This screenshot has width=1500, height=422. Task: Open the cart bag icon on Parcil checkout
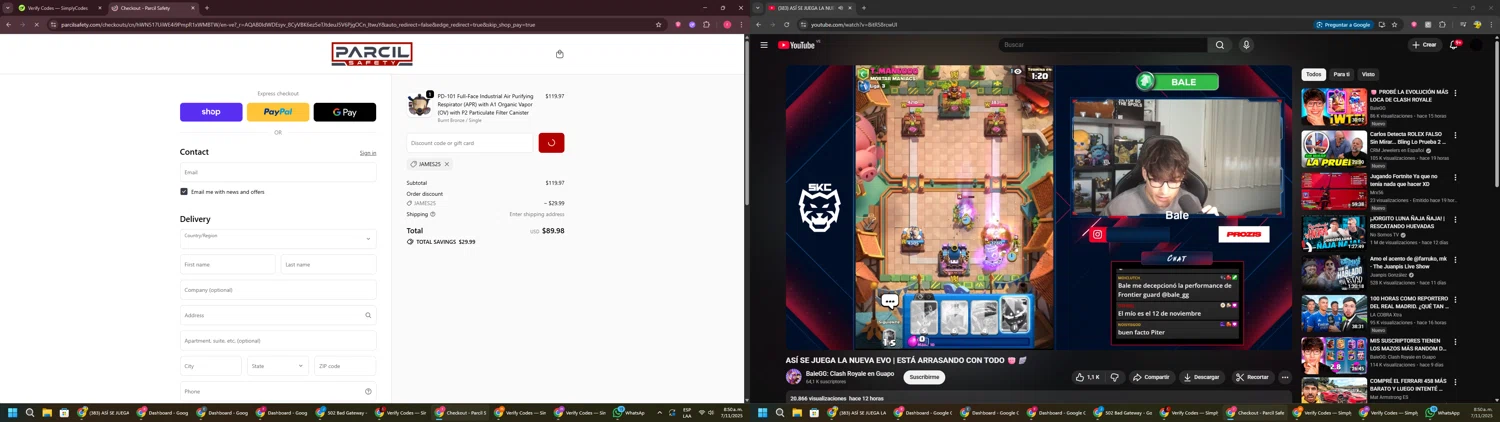(x=559, y=54)
